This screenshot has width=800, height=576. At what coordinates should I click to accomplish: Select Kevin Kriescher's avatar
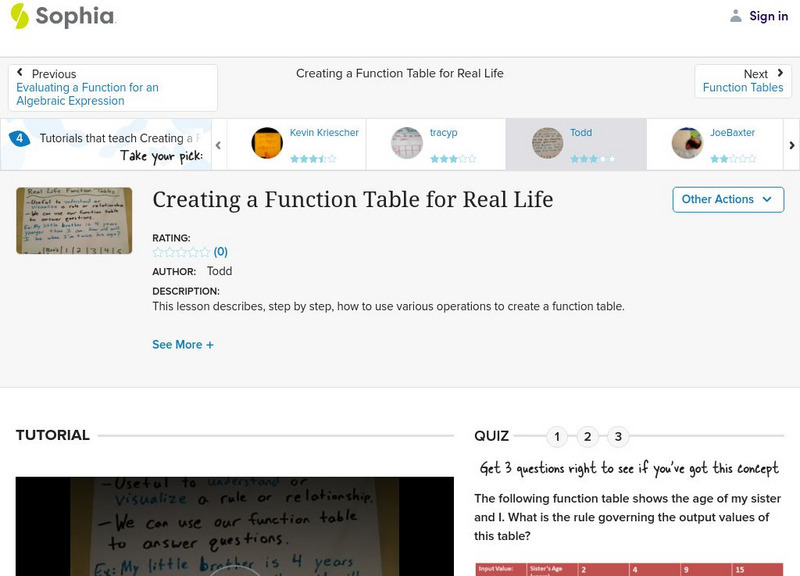click(267, 143)
